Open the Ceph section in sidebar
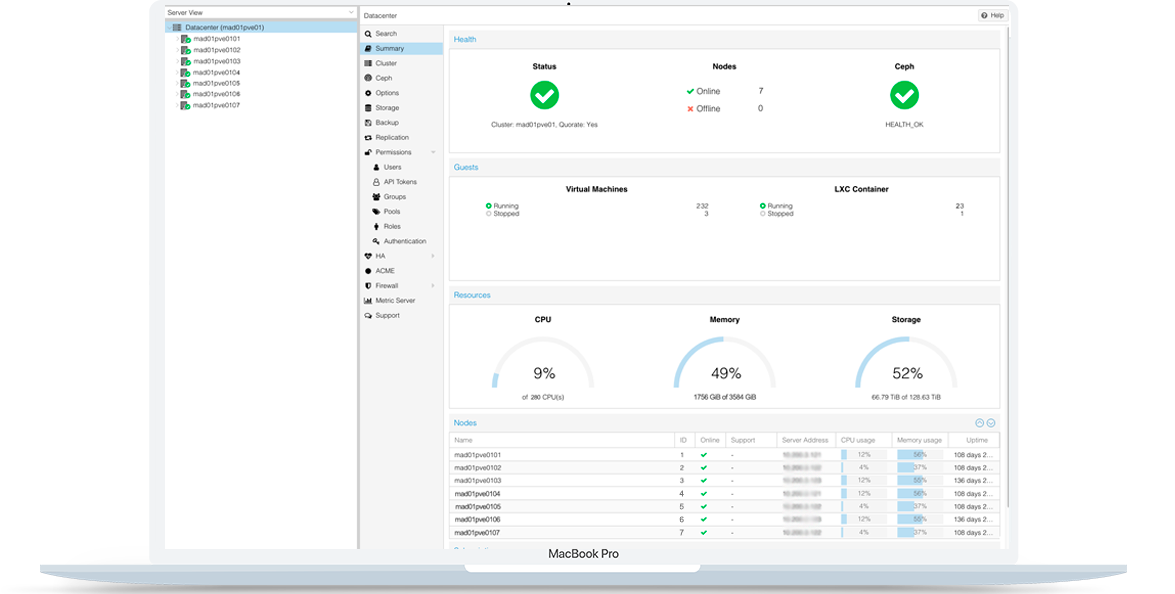Viewport: 1175px width, 594px height. click(384, 78)
